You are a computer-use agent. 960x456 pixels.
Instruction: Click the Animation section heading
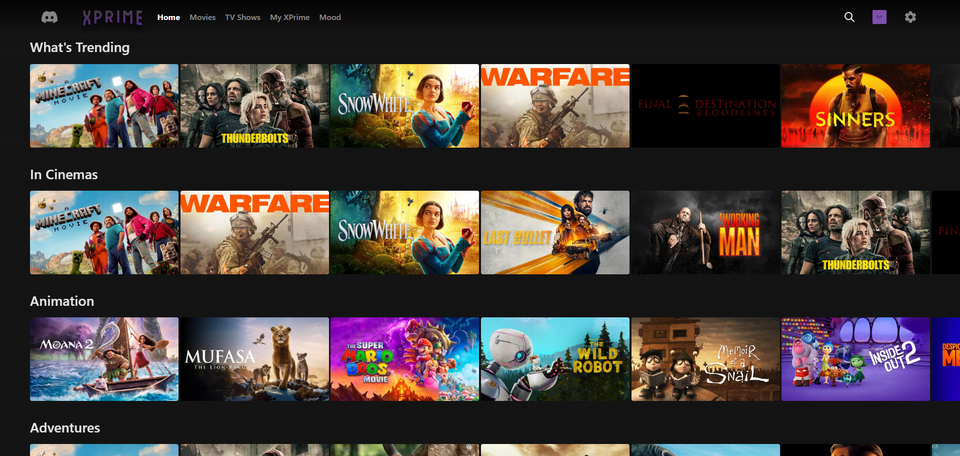[62, 301]
